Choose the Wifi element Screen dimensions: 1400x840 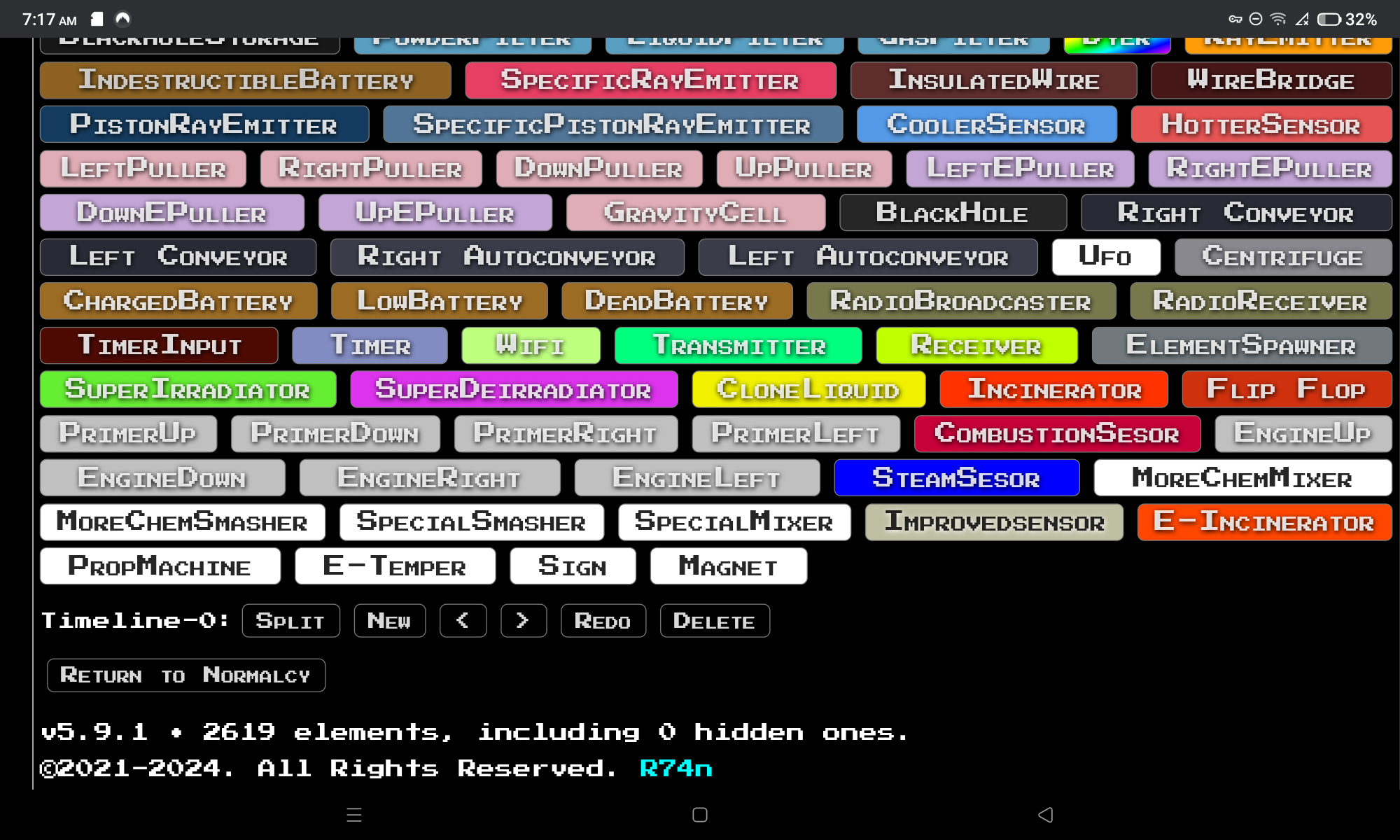[x=531, y=346]
